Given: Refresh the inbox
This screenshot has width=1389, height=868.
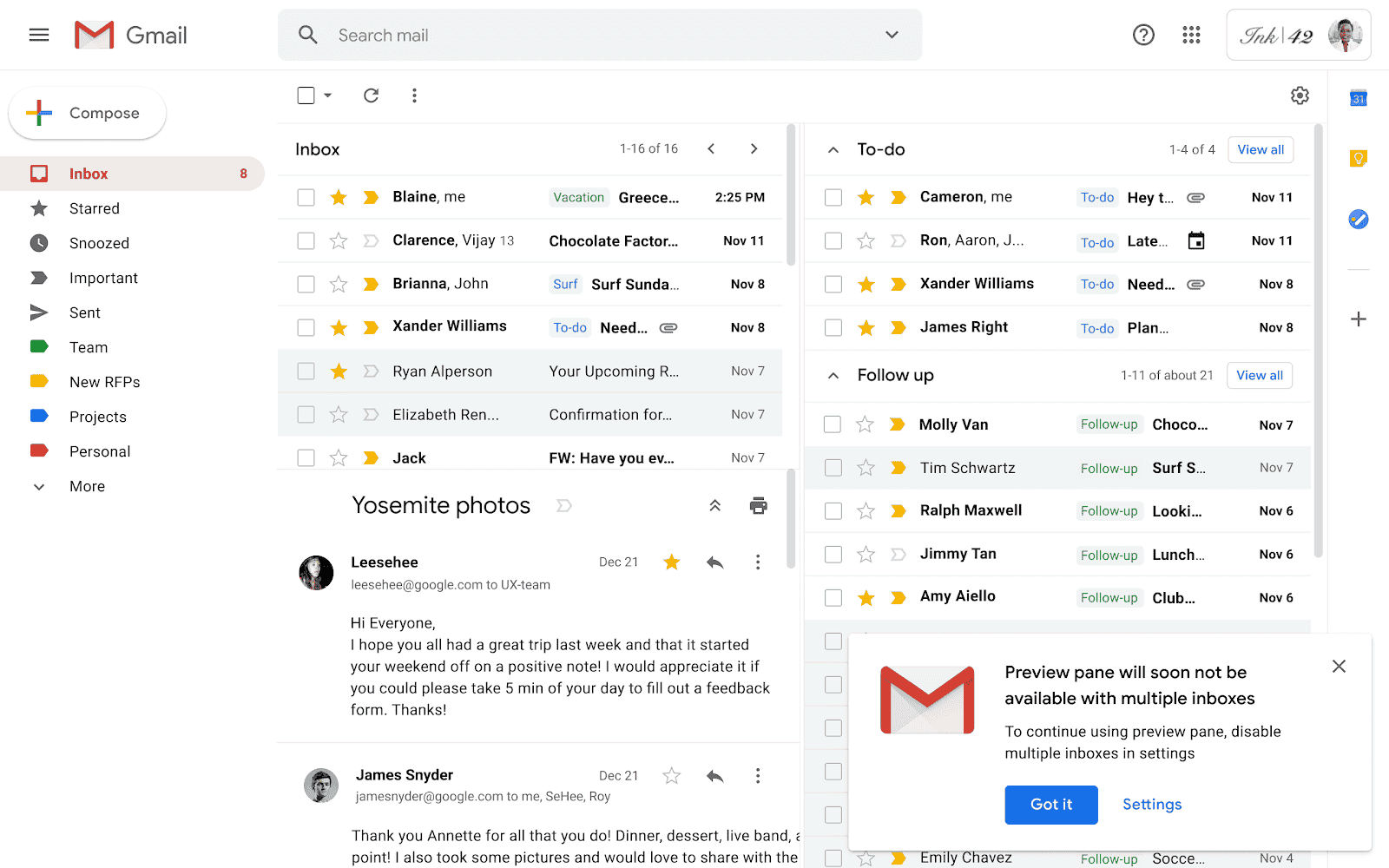Looking at the screenshot, I should coord(371,95).
